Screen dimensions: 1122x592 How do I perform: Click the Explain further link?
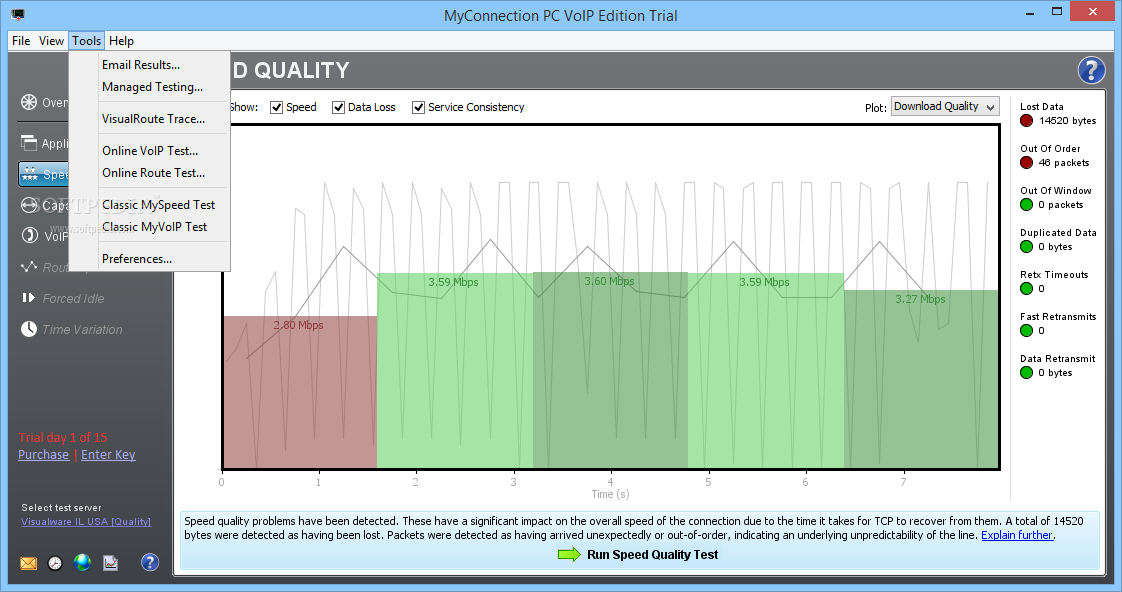tap(1017, 535)
